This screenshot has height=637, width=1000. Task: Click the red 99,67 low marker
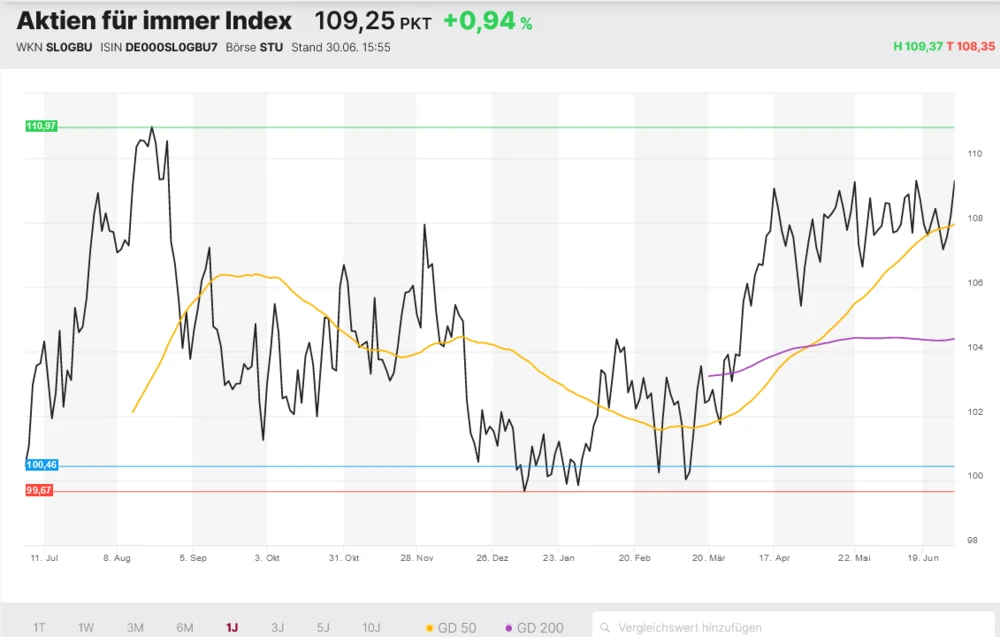[x=39, y=490]
